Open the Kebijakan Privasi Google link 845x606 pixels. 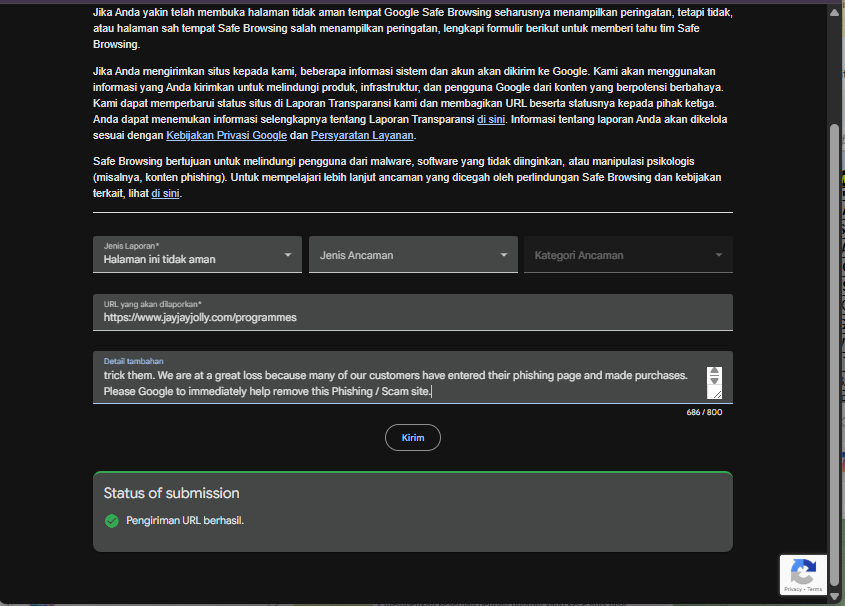226,135
